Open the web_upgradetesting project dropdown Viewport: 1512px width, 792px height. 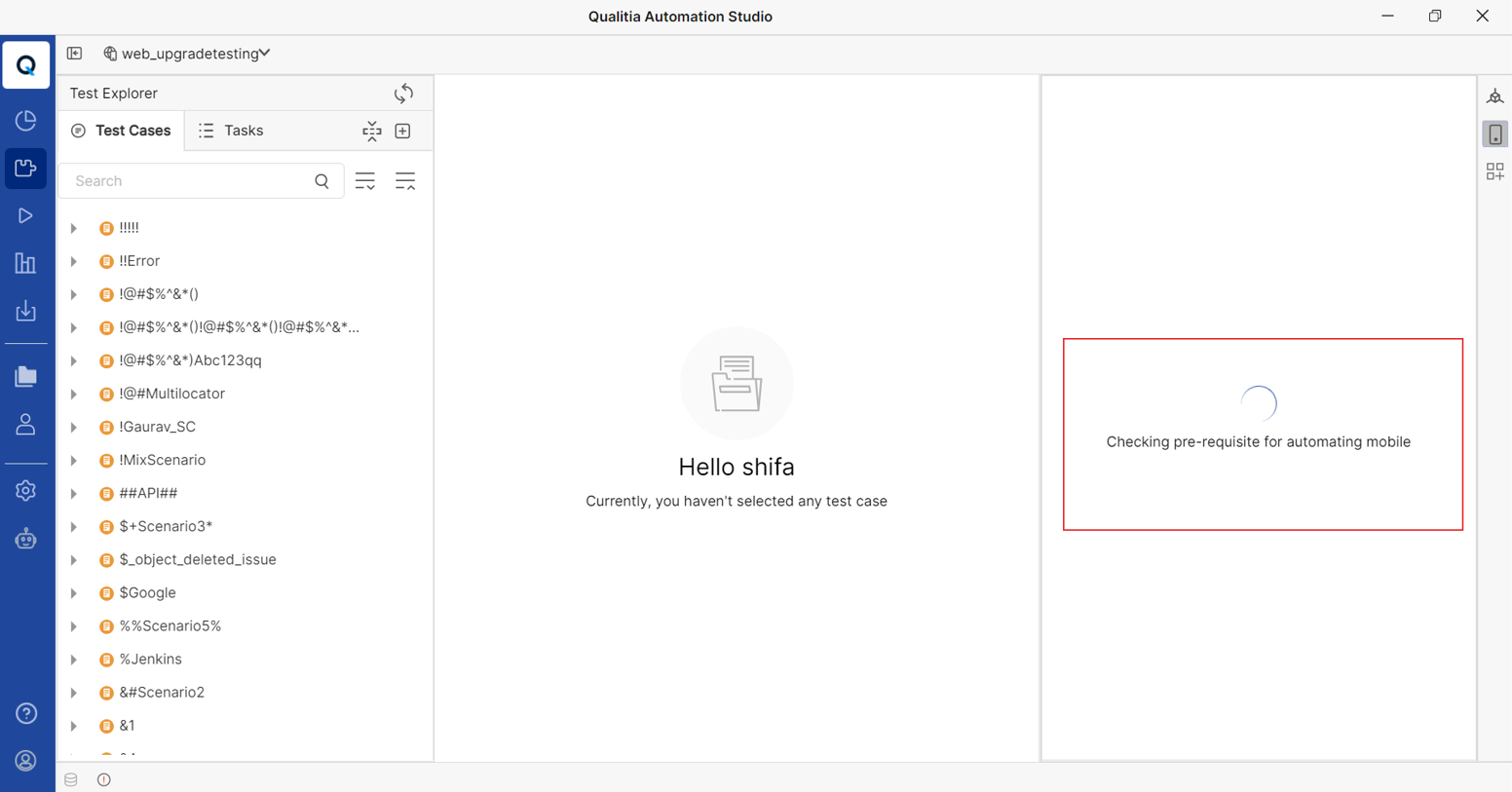[x=187, y=54]
